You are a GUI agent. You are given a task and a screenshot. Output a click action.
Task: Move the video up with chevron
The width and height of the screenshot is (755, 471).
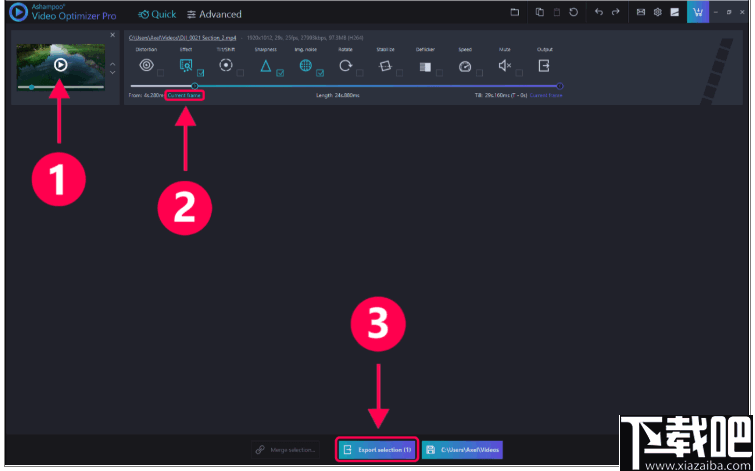pos(113,64)
